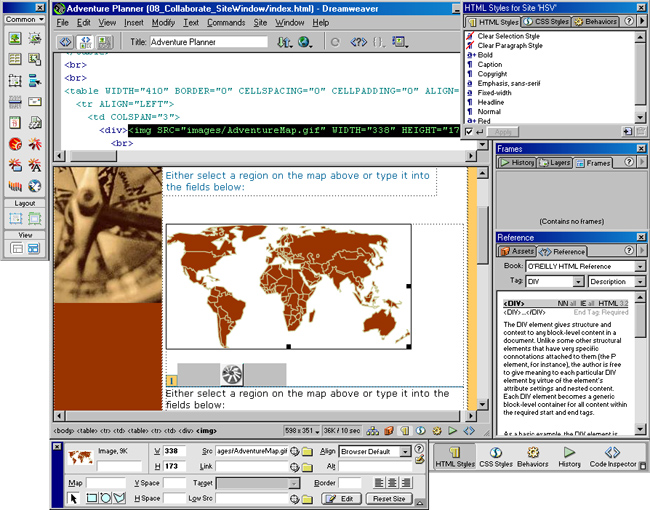
Task: Browse for Src file folder icon
Action: (307, 451)
